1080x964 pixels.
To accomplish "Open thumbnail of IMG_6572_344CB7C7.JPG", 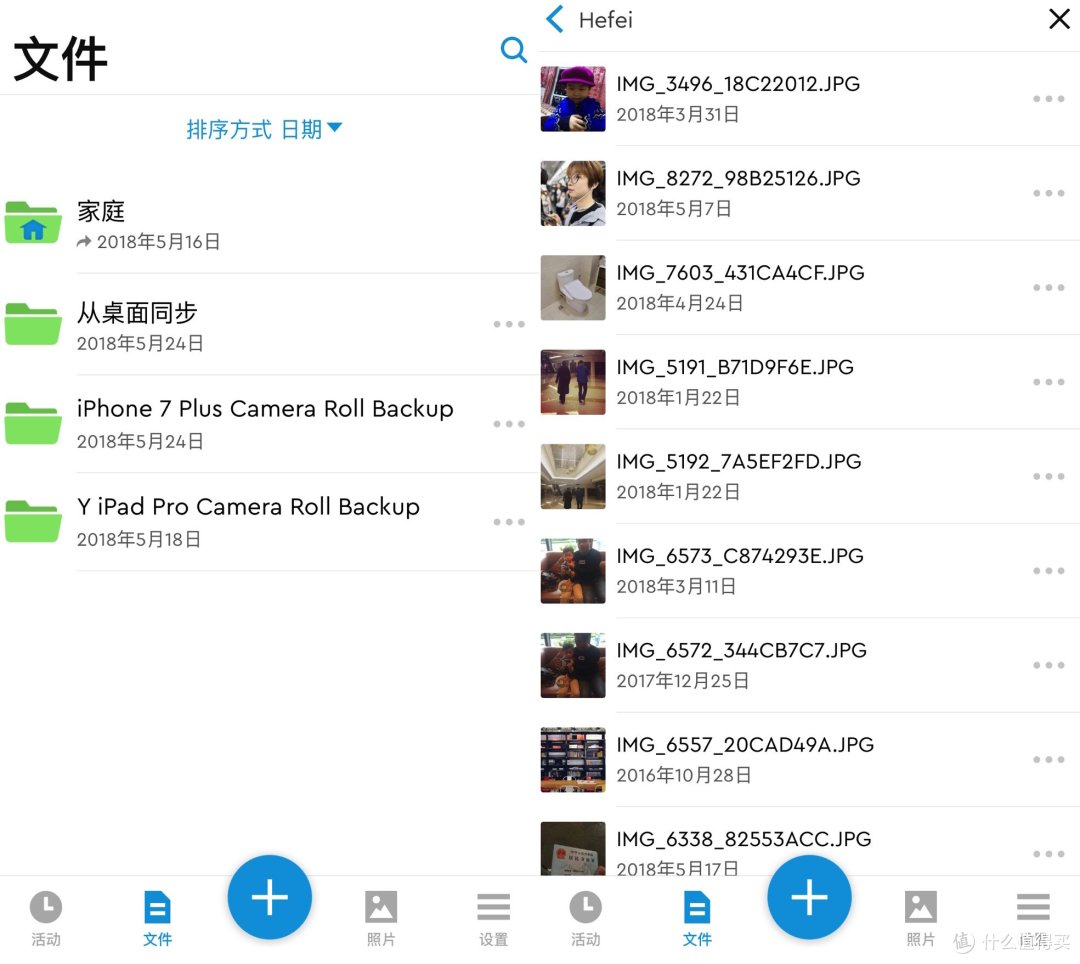I will click(x=573, y=664).
